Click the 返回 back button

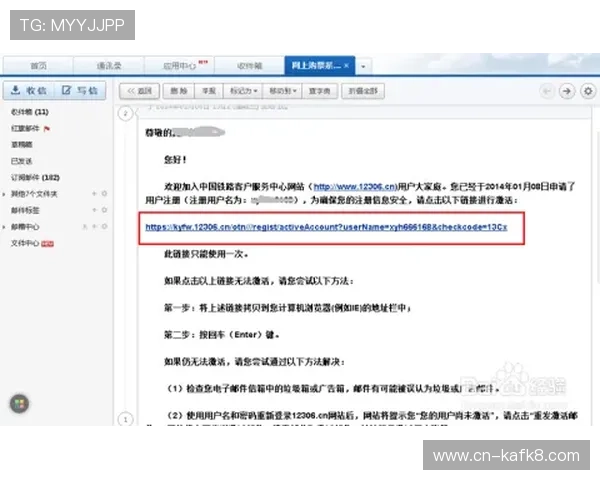coord(139,91)
